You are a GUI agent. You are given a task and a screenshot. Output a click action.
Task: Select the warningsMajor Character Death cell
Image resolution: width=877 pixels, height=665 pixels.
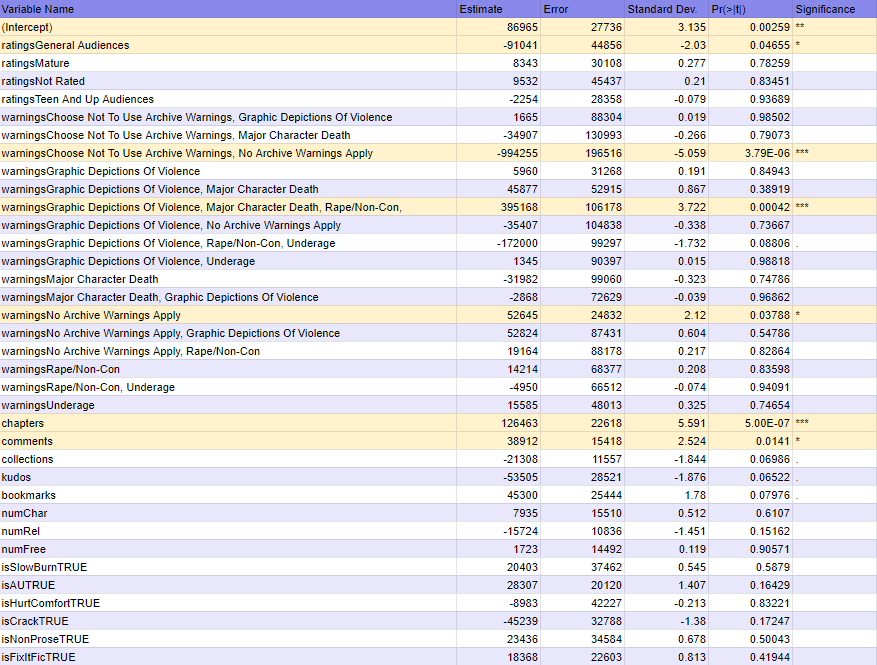tap(228, 279)
